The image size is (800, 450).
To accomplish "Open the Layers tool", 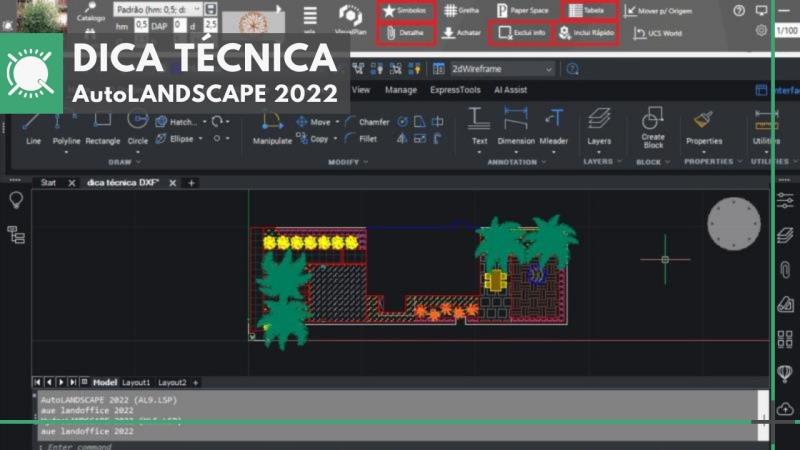I will point(599,127).
